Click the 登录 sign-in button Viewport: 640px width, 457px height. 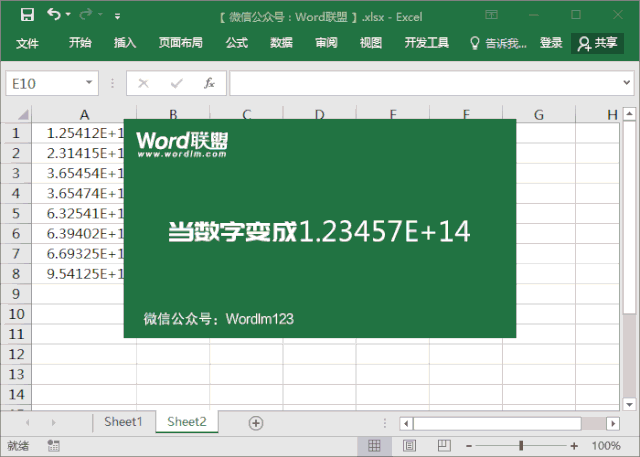[551, 42]
